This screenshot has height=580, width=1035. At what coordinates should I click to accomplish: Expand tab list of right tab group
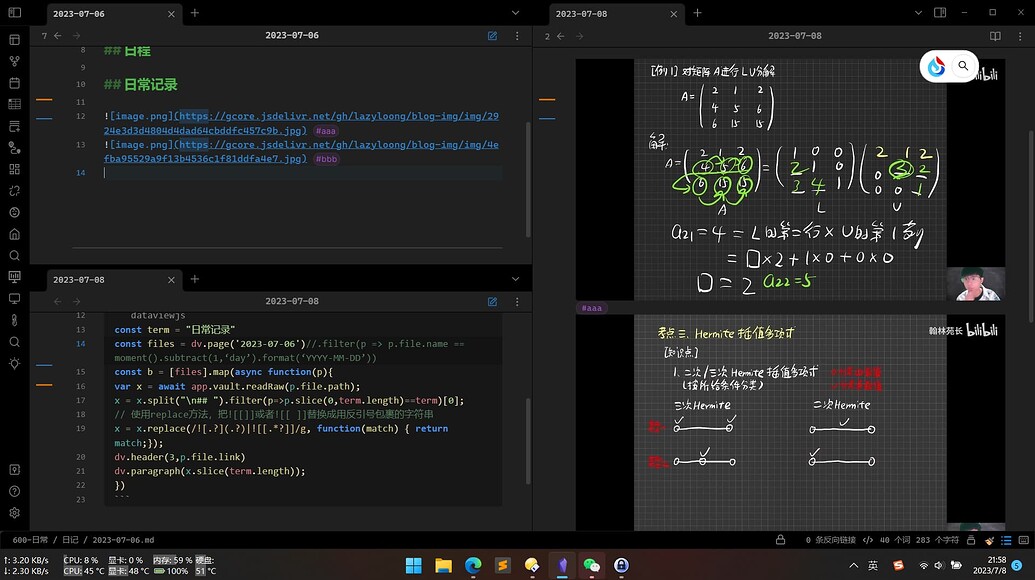(x=918, y=13)
